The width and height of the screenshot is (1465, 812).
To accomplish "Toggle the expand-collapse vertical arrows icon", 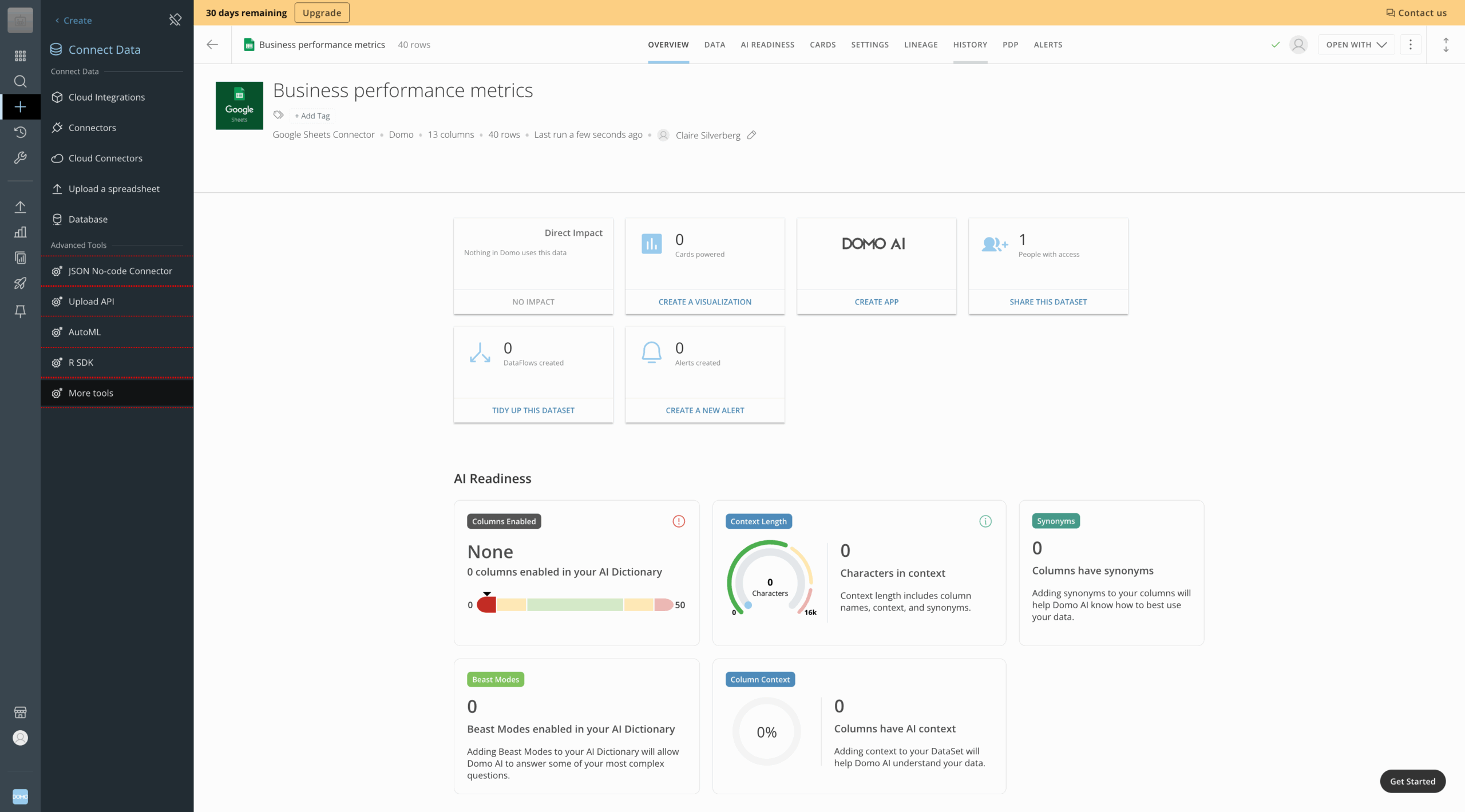I will tap(1446, 45).
